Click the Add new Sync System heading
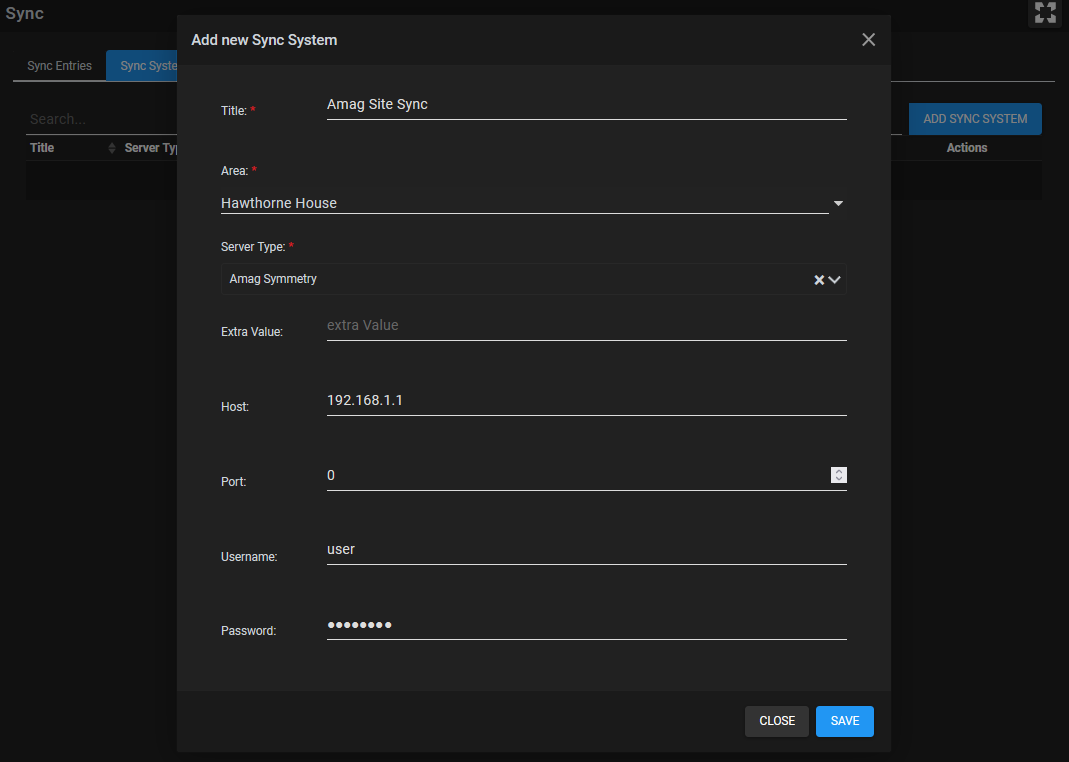Screen dimensions: 1069x762 coord(264,40)
